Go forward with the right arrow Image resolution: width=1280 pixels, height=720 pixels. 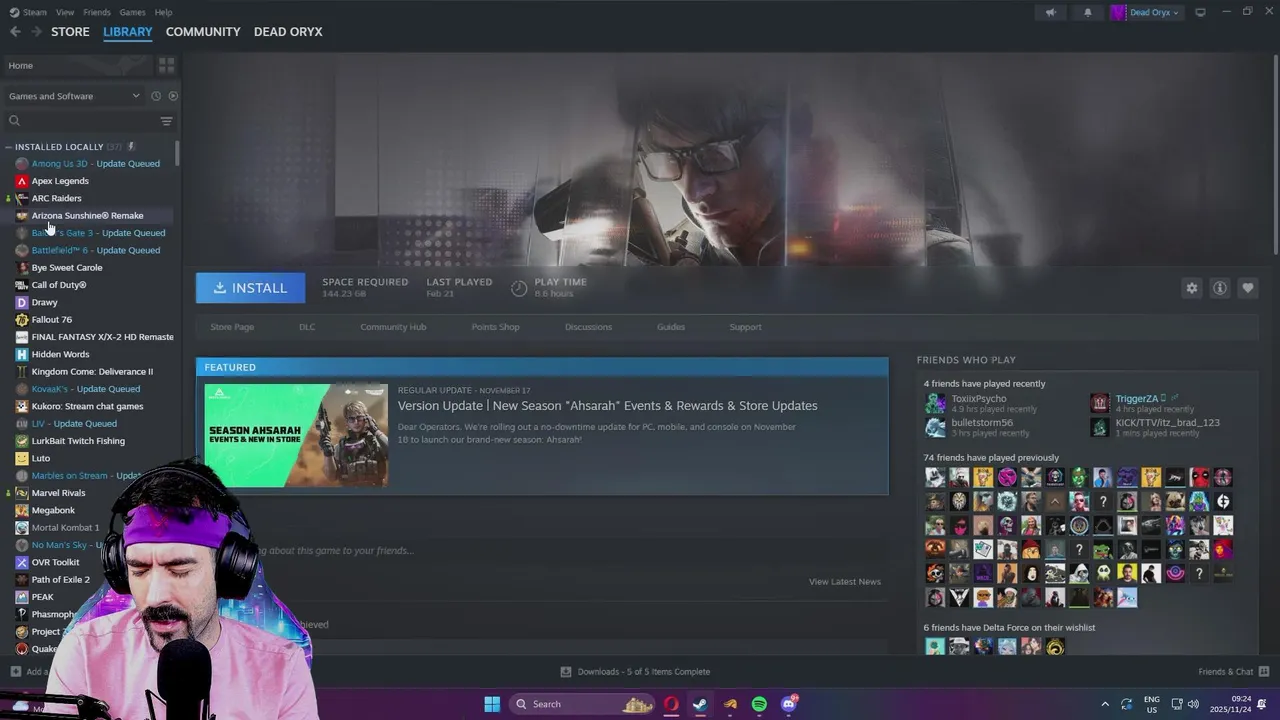point(36,32)
